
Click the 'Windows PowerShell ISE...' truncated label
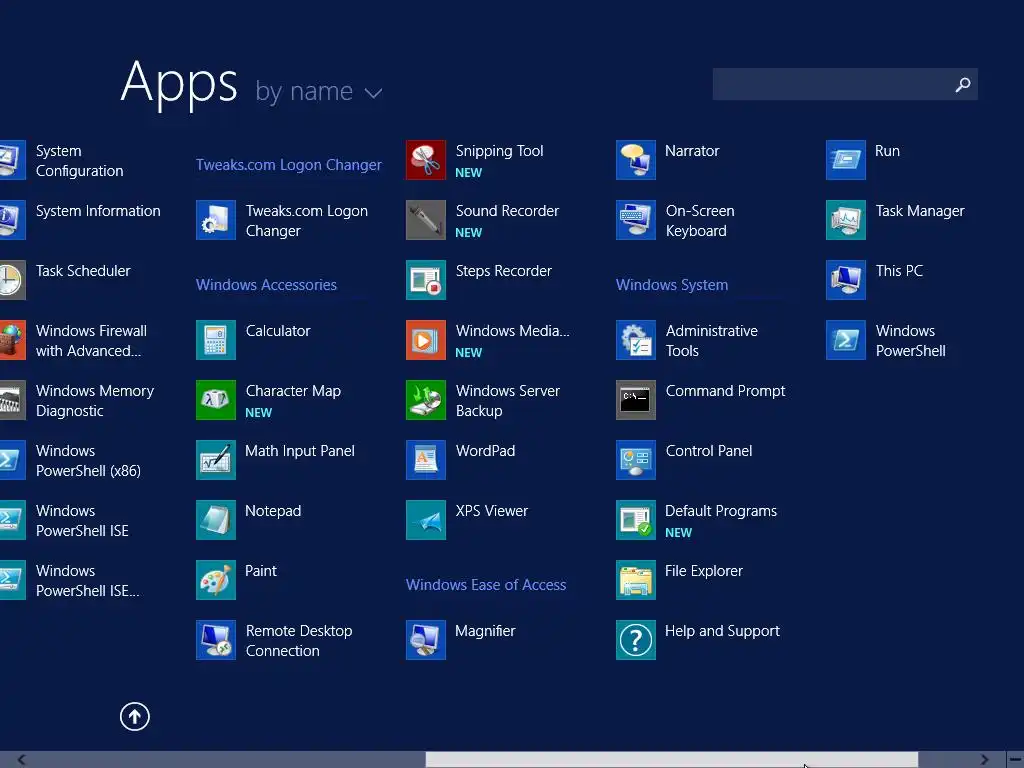pos(88,581)
